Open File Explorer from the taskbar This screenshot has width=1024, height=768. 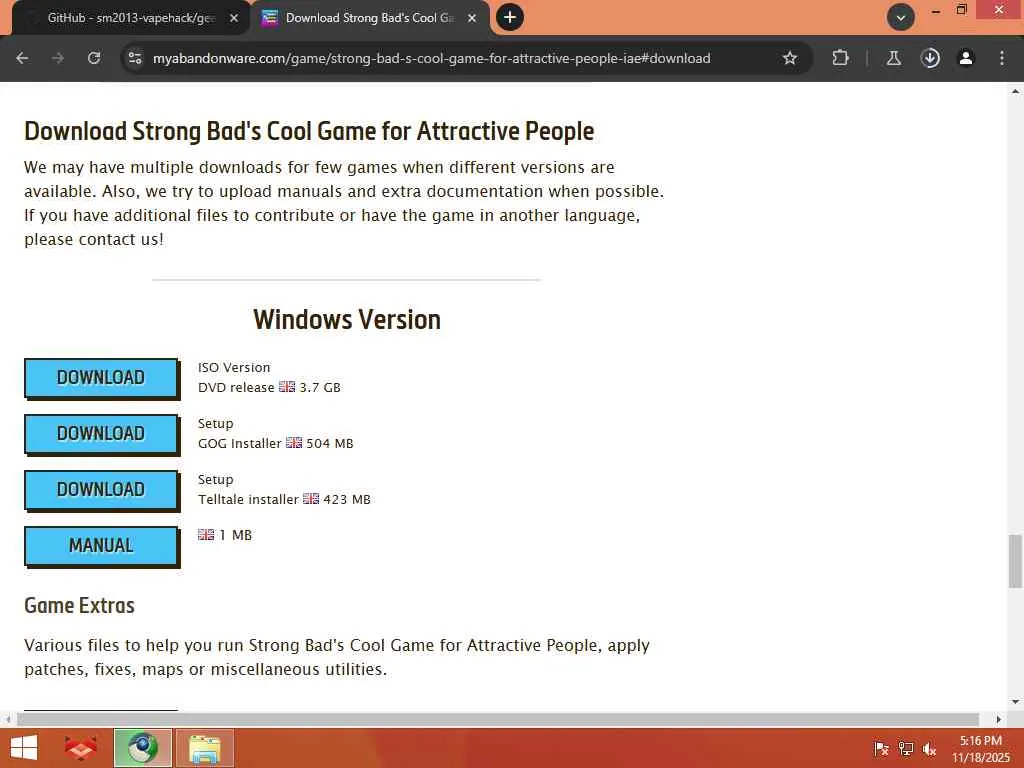pos(204,748)
